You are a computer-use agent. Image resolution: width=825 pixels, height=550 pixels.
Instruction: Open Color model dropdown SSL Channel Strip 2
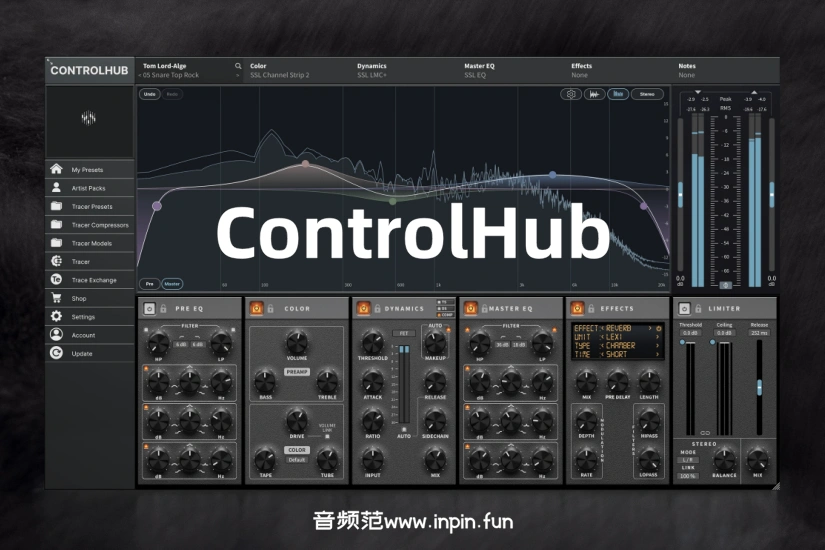[x=280, y=75]
